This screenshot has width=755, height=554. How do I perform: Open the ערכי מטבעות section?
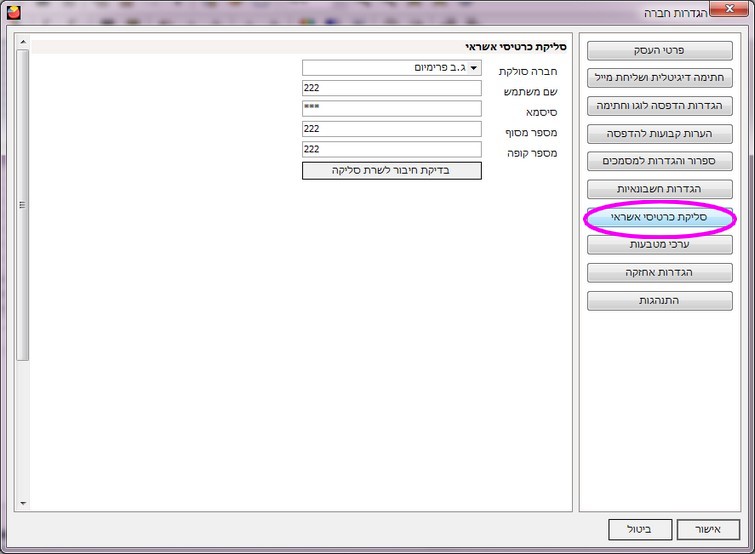tap(659, 244)
